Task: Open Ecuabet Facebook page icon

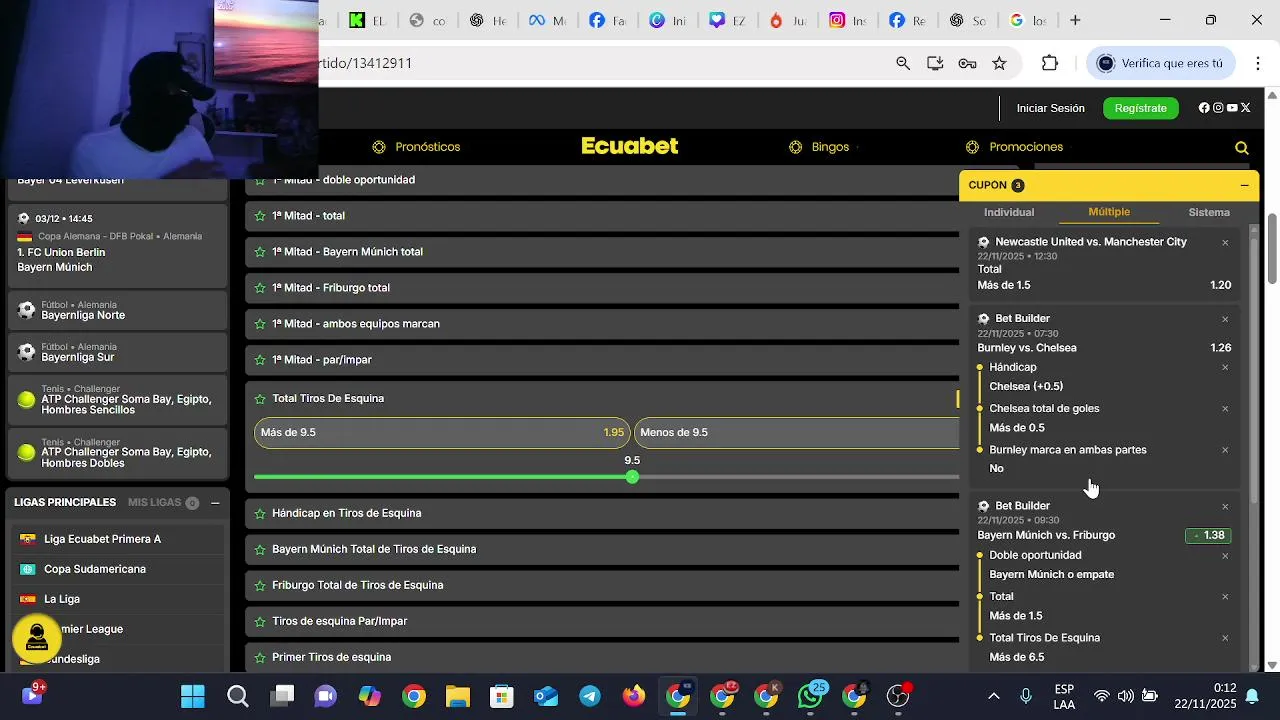Action: (1204, 108)
